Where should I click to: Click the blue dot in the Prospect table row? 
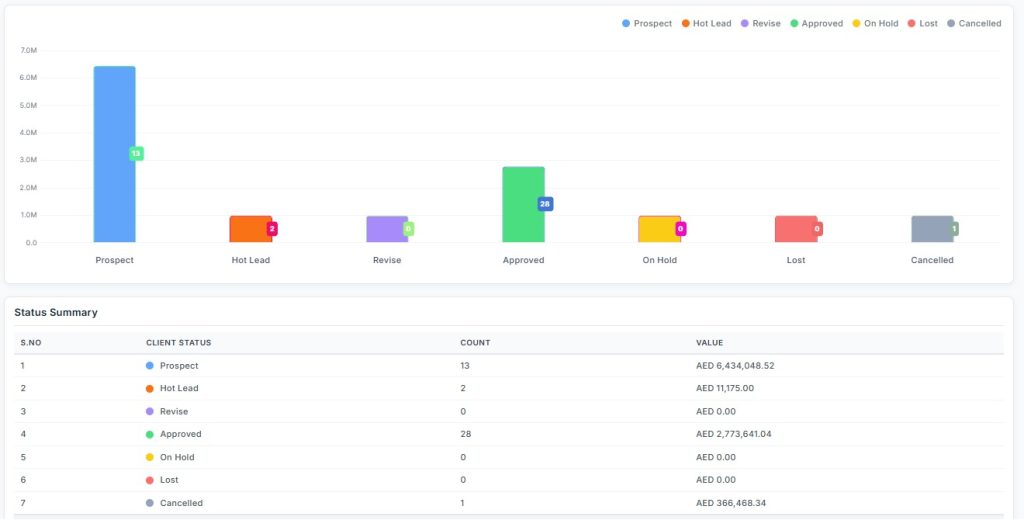coord(150,366)
